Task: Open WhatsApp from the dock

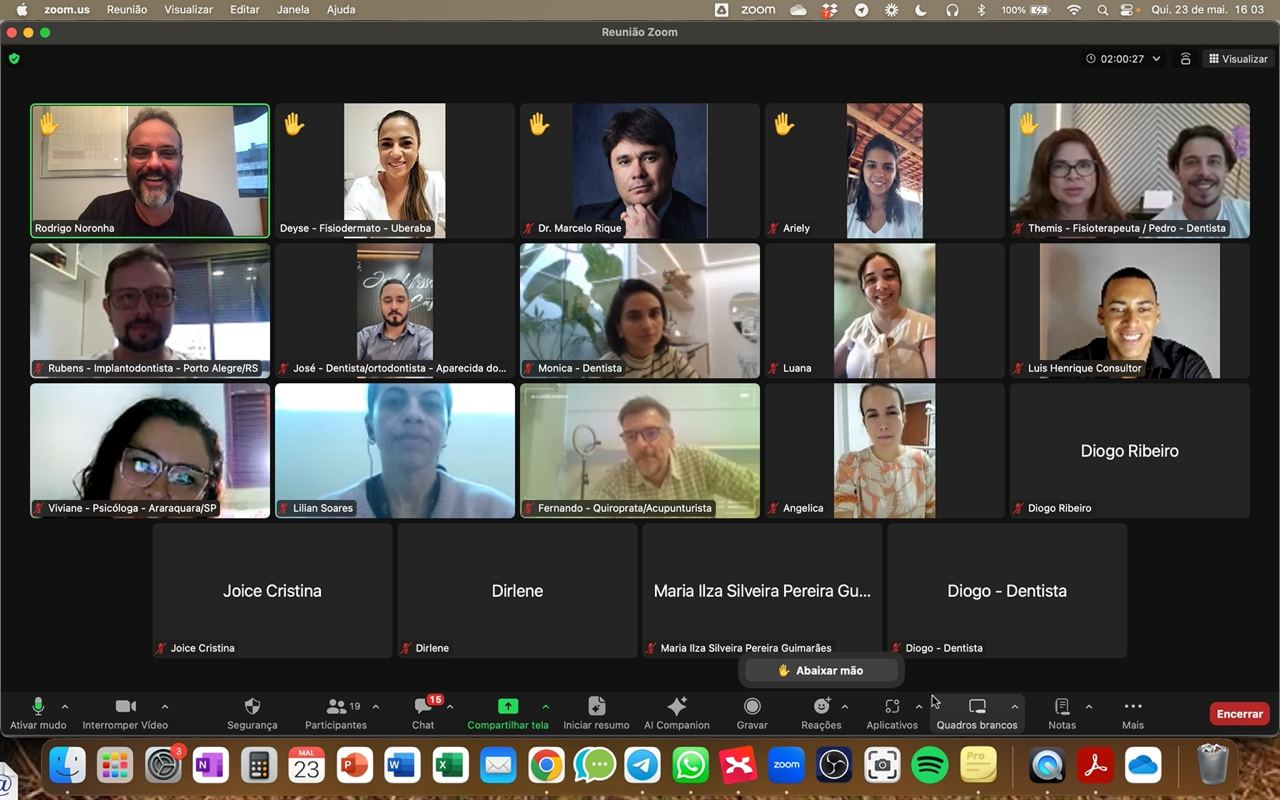Action: tap(691, 766)
